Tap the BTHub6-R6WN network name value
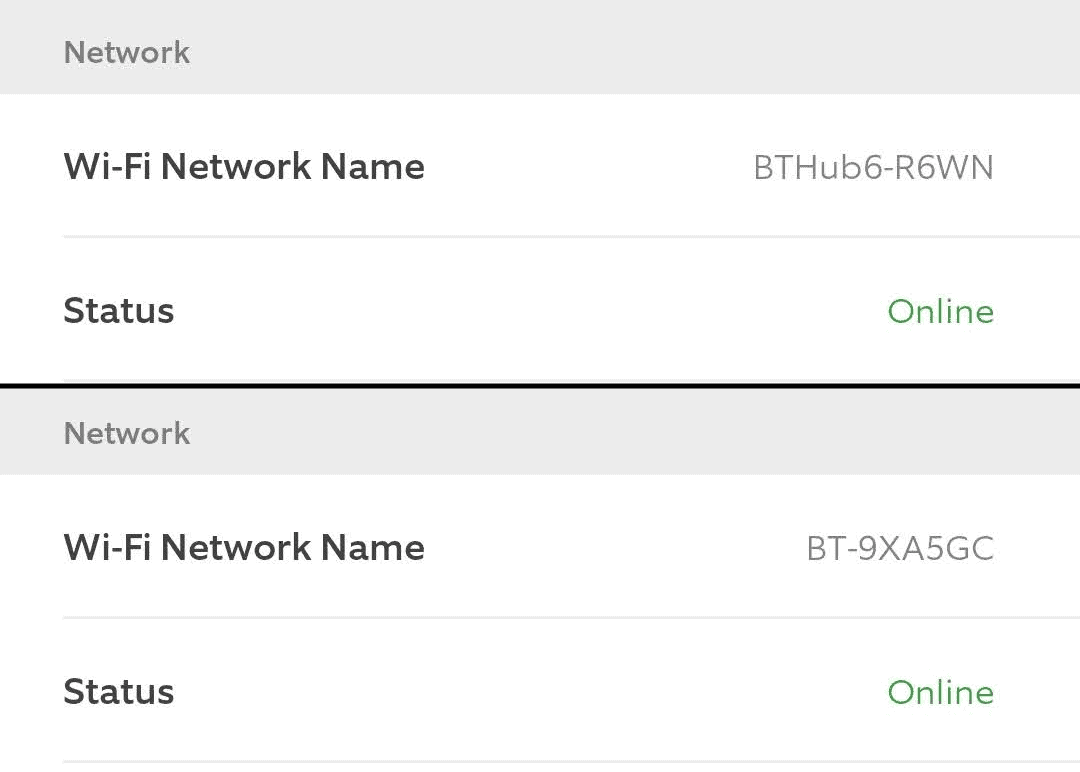Image resolution: width=1080 pixels, height=772 pixels. point(873,167)
